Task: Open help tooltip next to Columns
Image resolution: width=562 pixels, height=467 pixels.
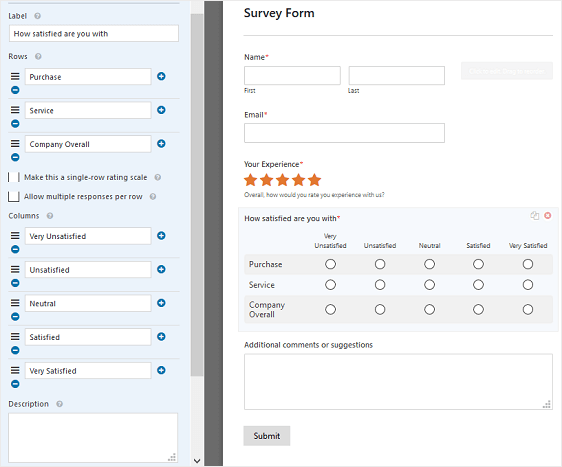Action: [x=50, y=216]
